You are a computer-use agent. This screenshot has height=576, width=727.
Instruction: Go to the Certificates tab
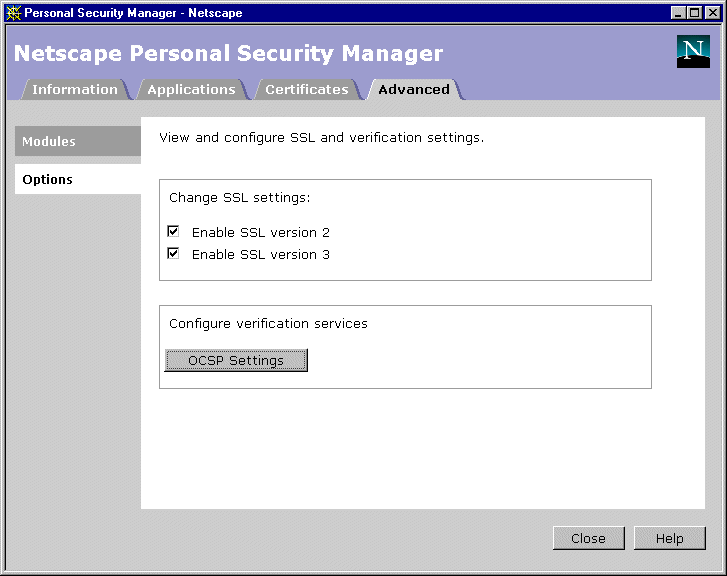pos(306,89)
